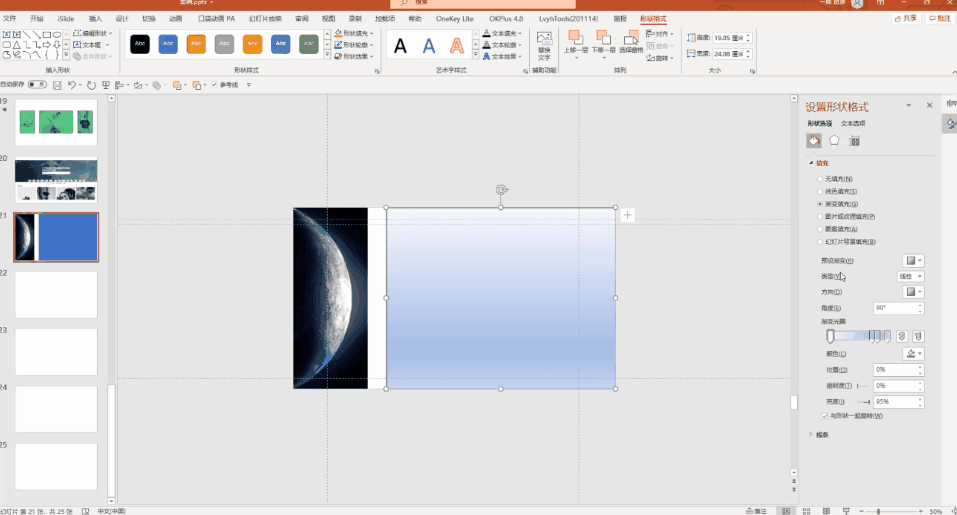Select 幻灯片背景填充(B) option
This screenshot has width=957, height=515.
pyautogui.click(x=820, y=242)
